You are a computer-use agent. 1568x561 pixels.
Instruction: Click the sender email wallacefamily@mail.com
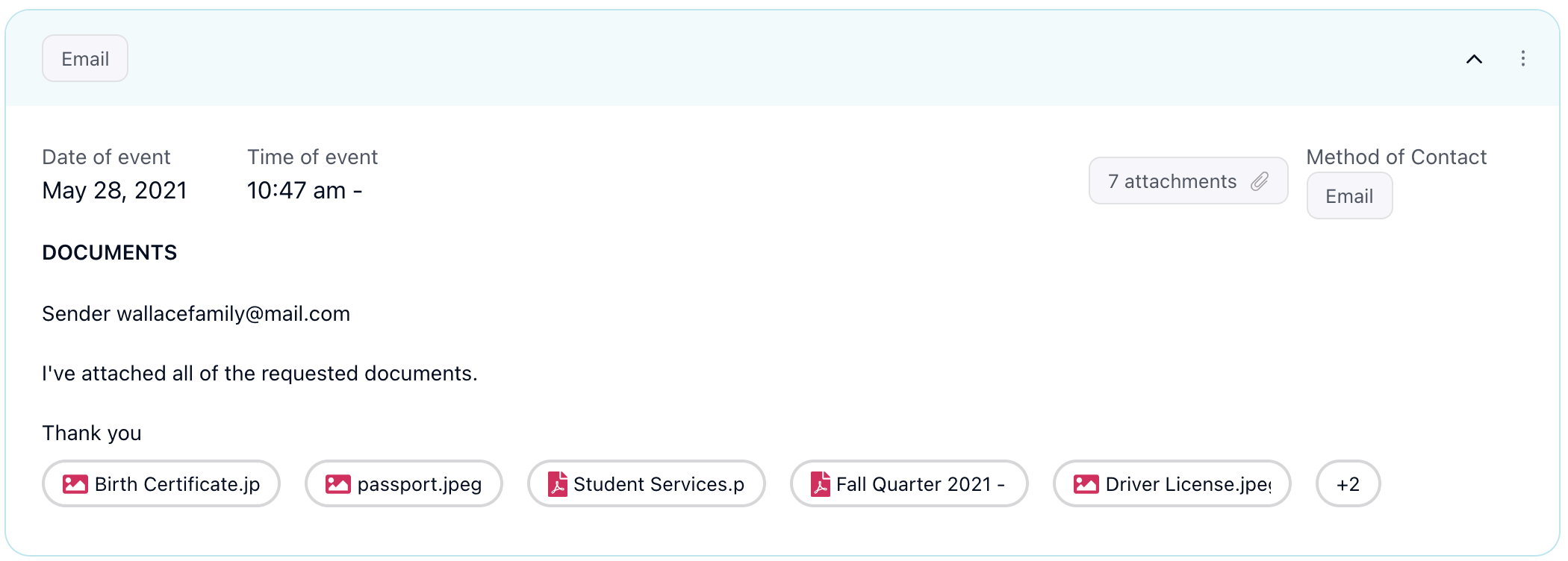coord(233,314)
